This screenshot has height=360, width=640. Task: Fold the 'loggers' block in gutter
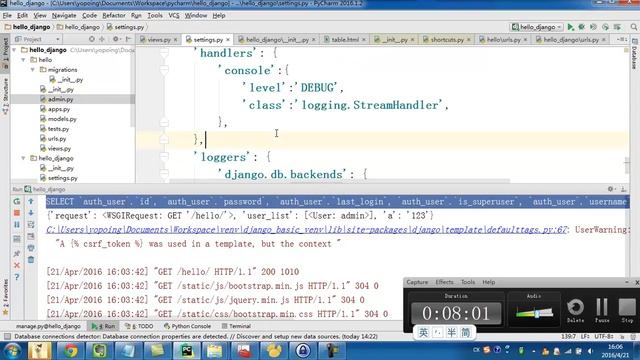pos(164,157)
